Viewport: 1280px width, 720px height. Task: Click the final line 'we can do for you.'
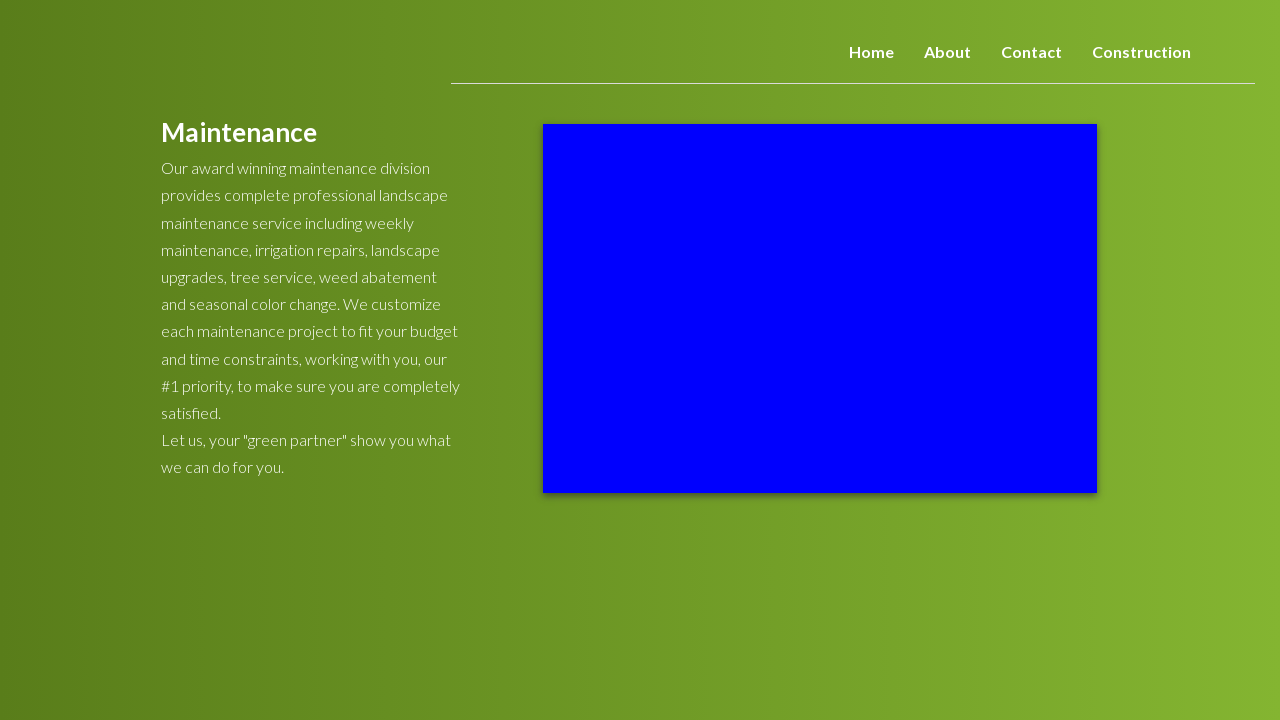tap(222, 467)
